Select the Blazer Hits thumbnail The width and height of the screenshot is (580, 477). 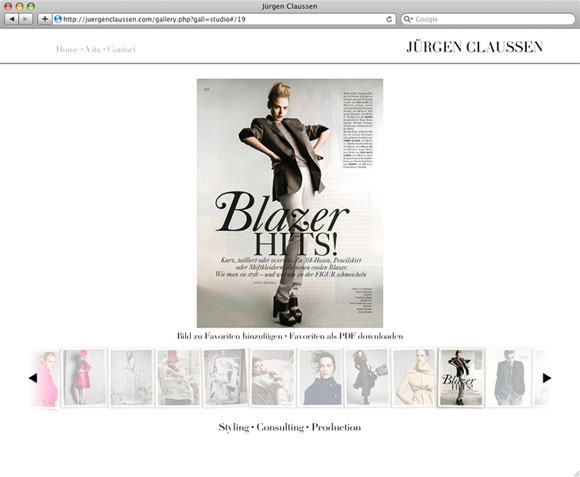tap(461, 378)
